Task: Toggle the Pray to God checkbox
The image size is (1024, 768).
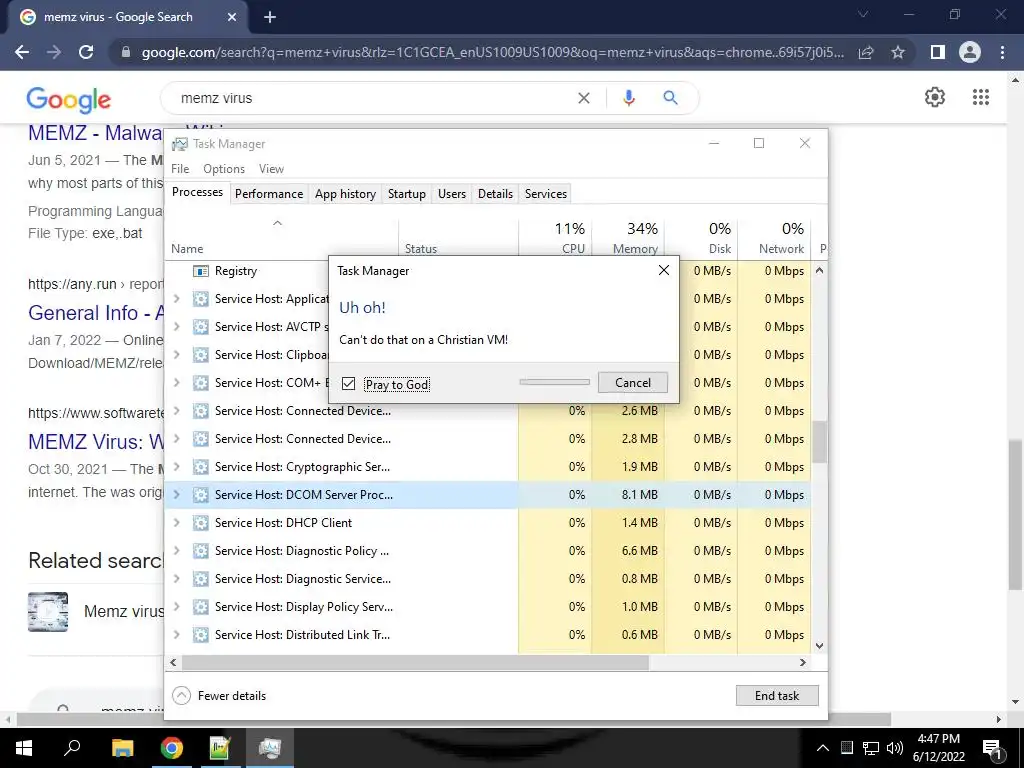Action: 349,383
